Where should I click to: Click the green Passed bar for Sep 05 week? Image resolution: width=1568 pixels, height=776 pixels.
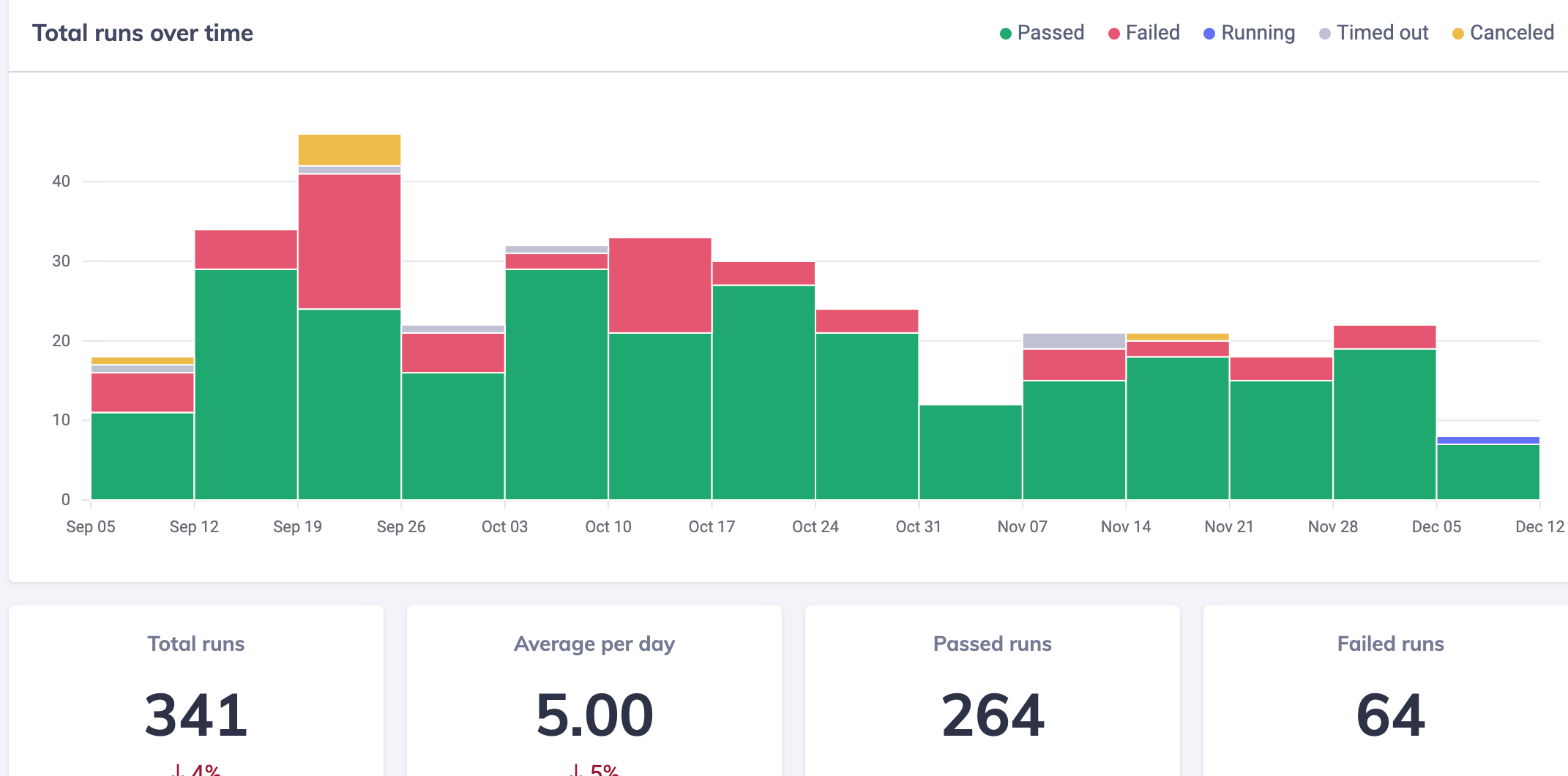pyautogui.click(x=143, y=456)
